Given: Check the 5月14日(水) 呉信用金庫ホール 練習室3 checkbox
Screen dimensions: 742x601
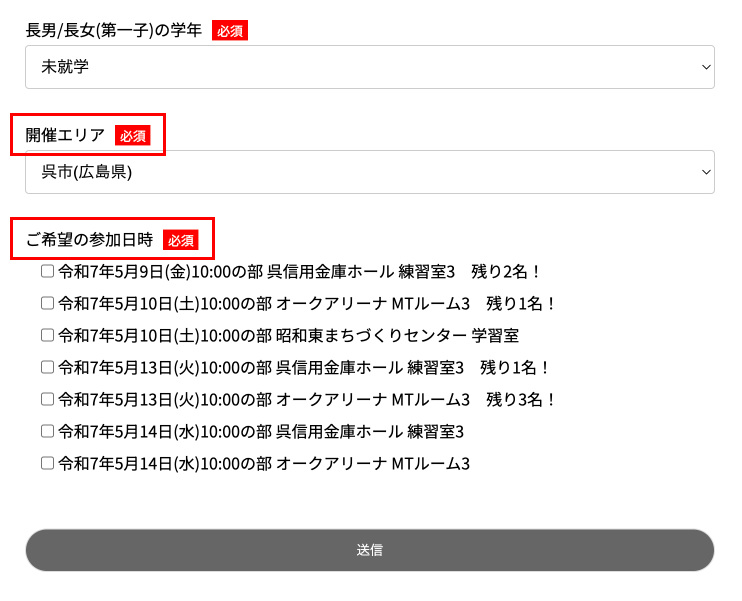Looking at the screenshot, I should [47, 431].
